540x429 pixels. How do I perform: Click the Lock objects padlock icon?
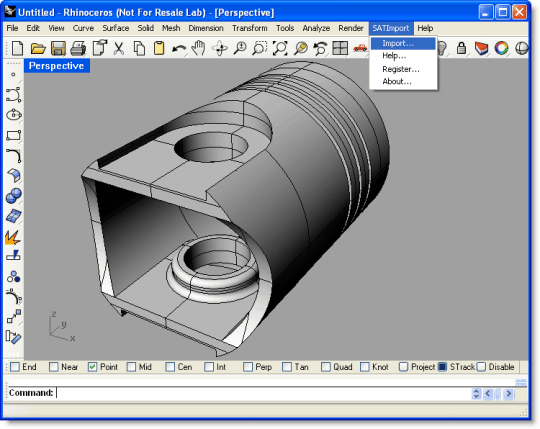[461, 48]
